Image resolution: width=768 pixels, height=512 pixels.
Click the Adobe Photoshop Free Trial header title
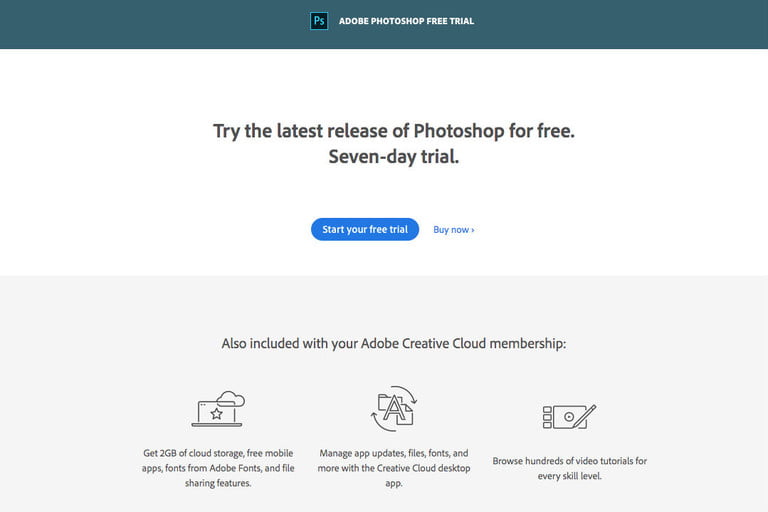(406, 21)
